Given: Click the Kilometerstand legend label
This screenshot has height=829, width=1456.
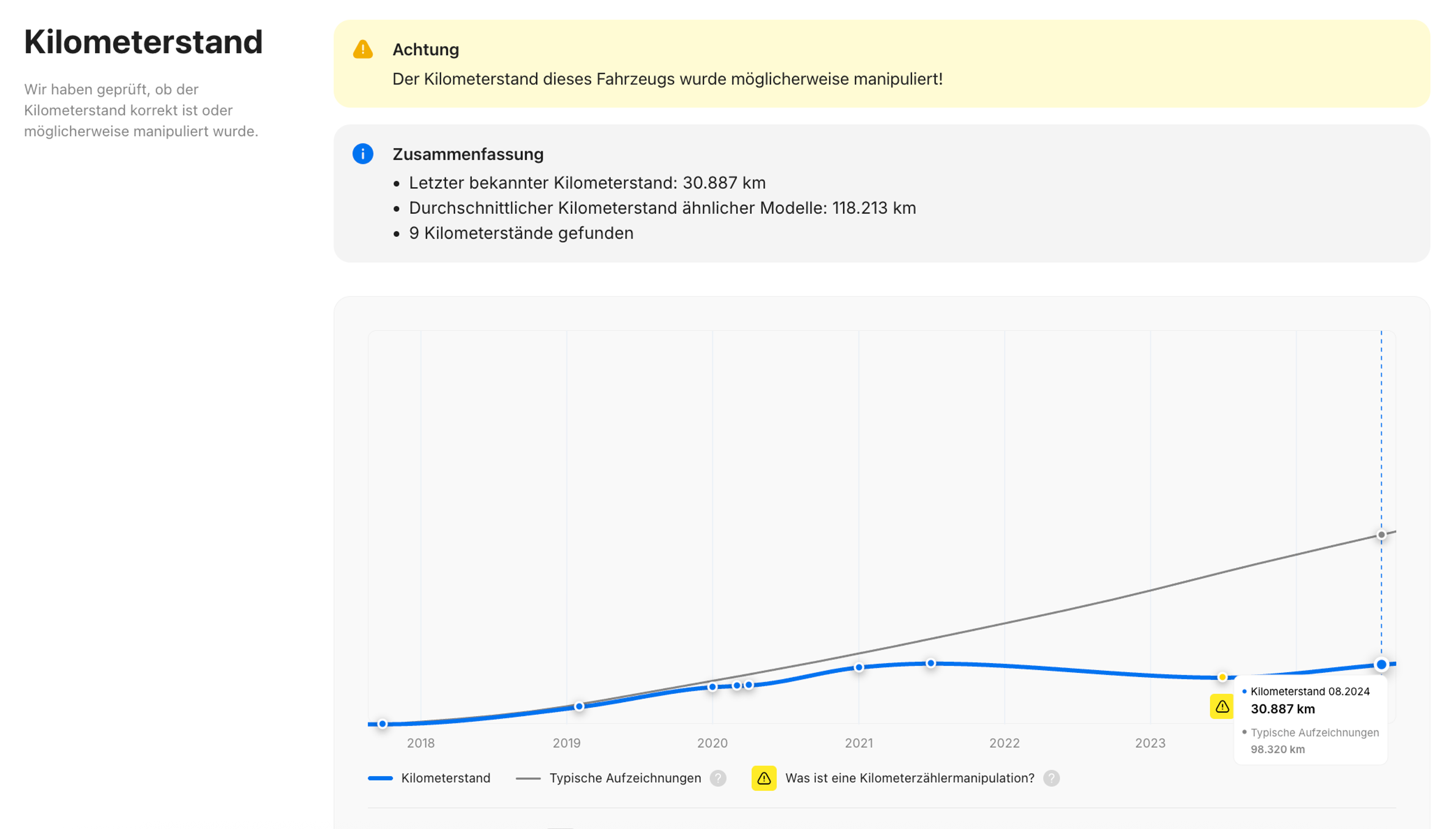Looking at the screenshot, I should [x=446, y=778].
